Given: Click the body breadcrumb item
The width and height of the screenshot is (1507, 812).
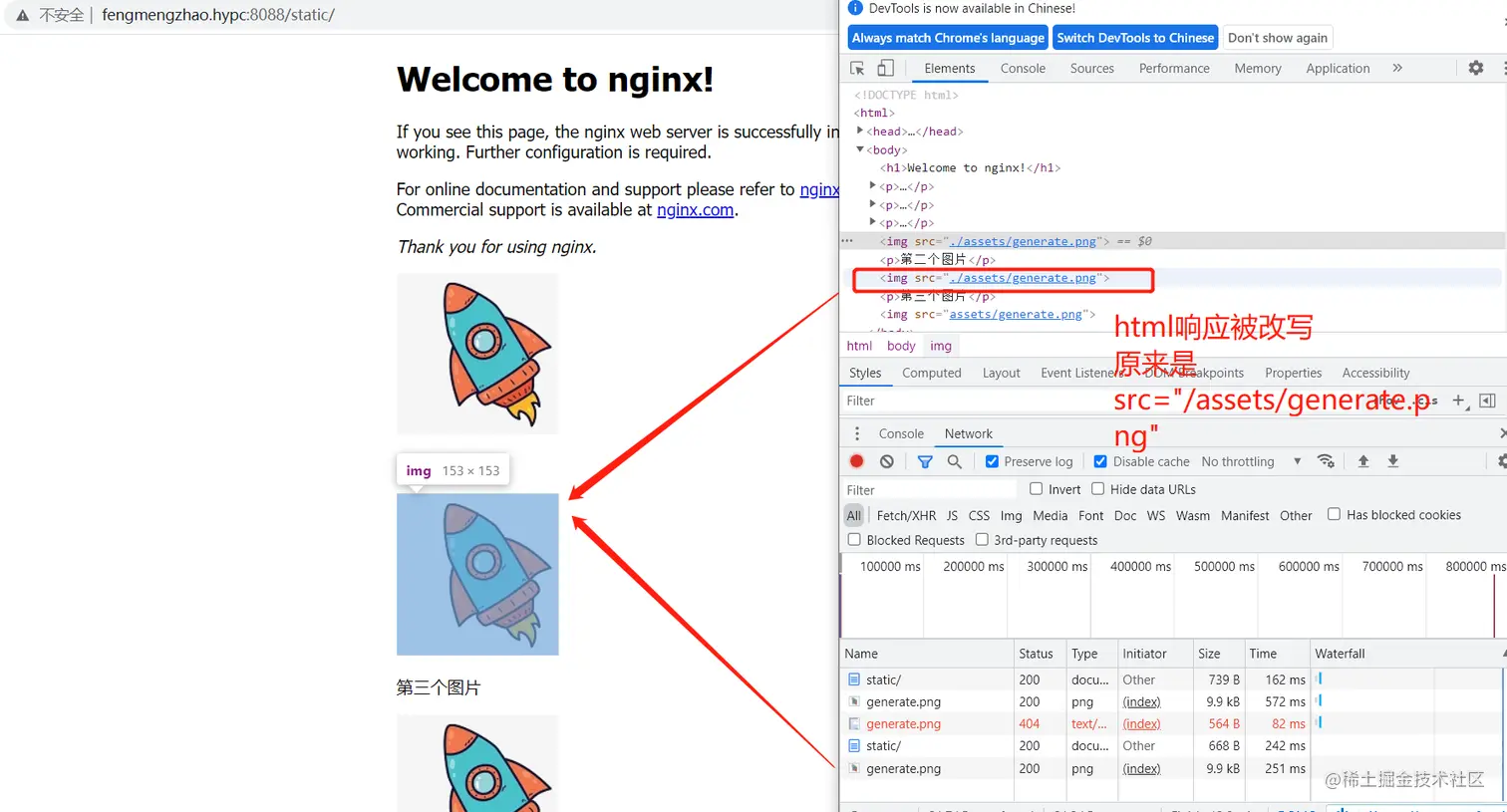Looking at the screenshot, I should pyautogui.click(x=901, y=346).
